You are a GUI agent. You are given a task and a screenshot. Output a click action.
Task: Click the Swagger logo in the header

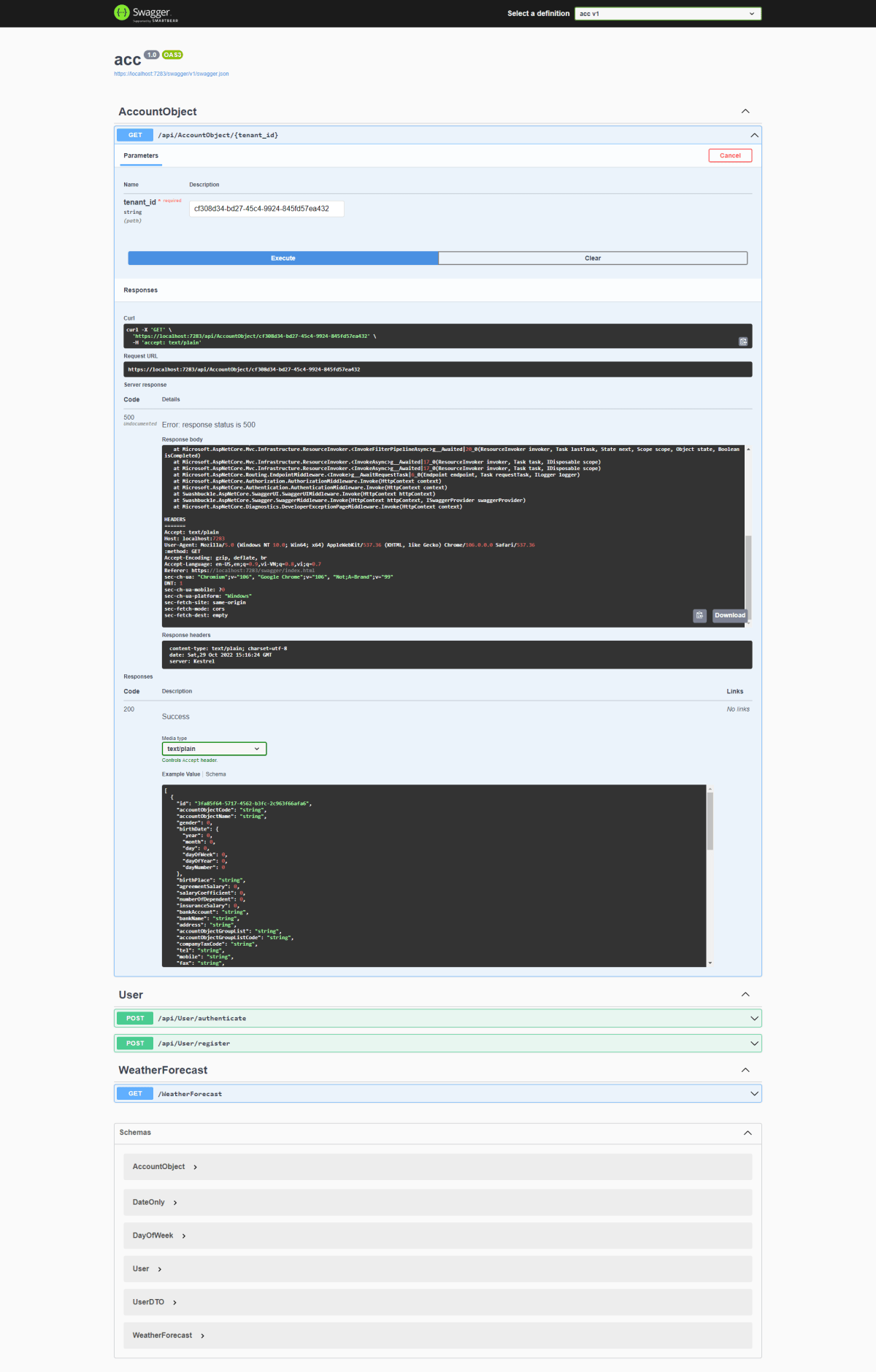[146, 13]
